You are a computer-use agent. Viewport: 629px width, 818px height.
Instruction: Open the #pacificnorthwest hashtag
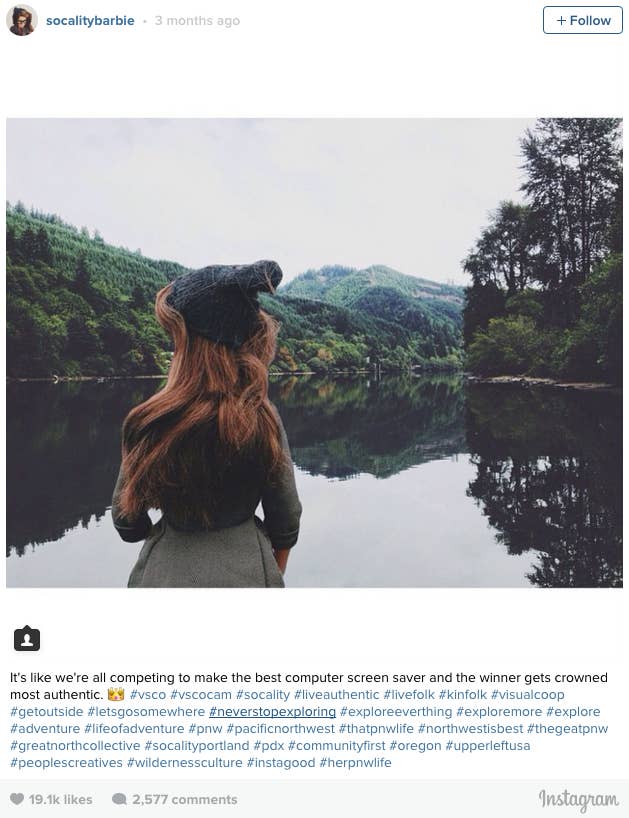pyautogui.click(x=281, y=728)
